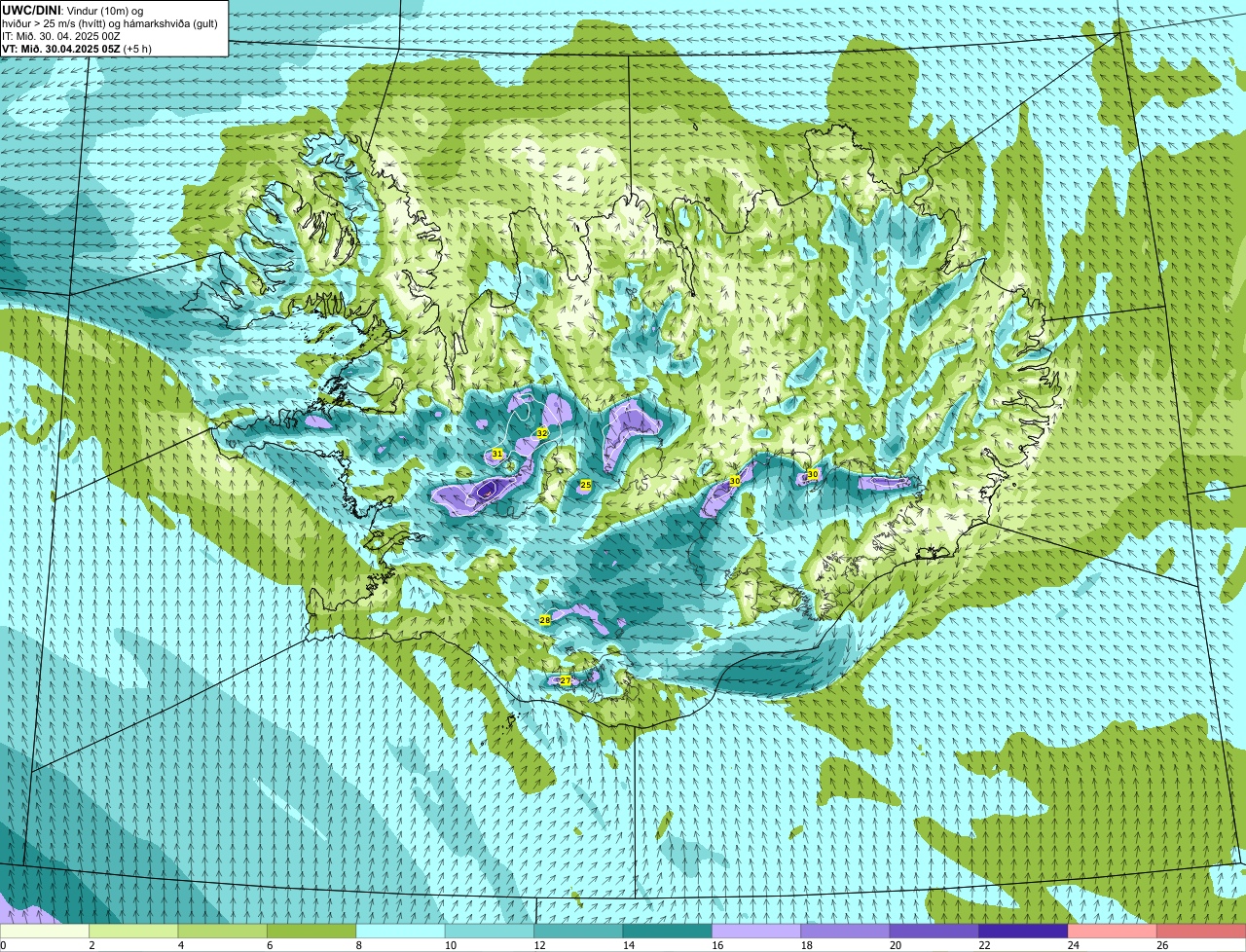The image size is (1246, 952).
Task: Pick the 12–14 m/s teal legend swatch
Action: [x=578, y=931]
